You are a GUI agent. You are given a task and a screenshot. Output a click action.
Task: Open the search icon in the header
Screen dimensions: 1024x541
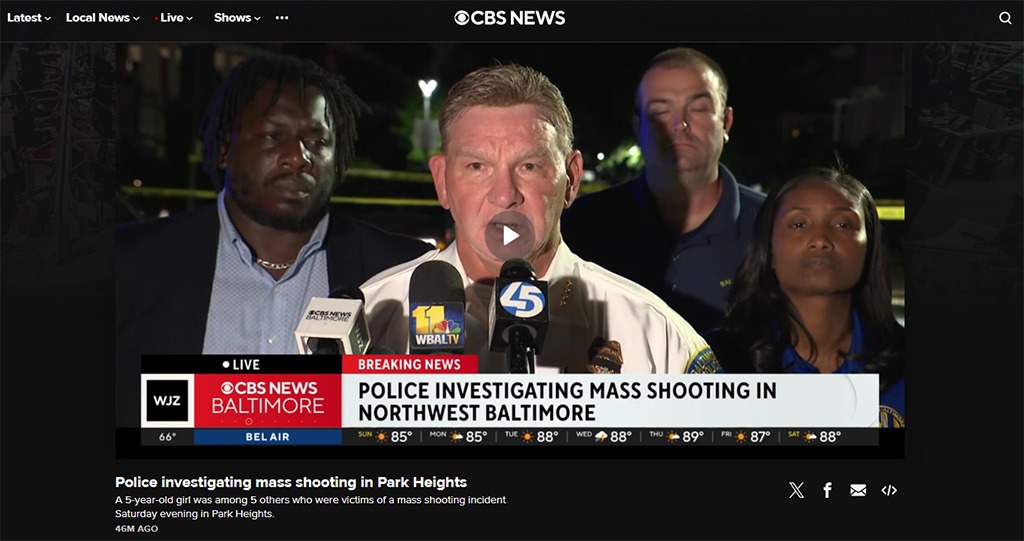pos(1005,18)
